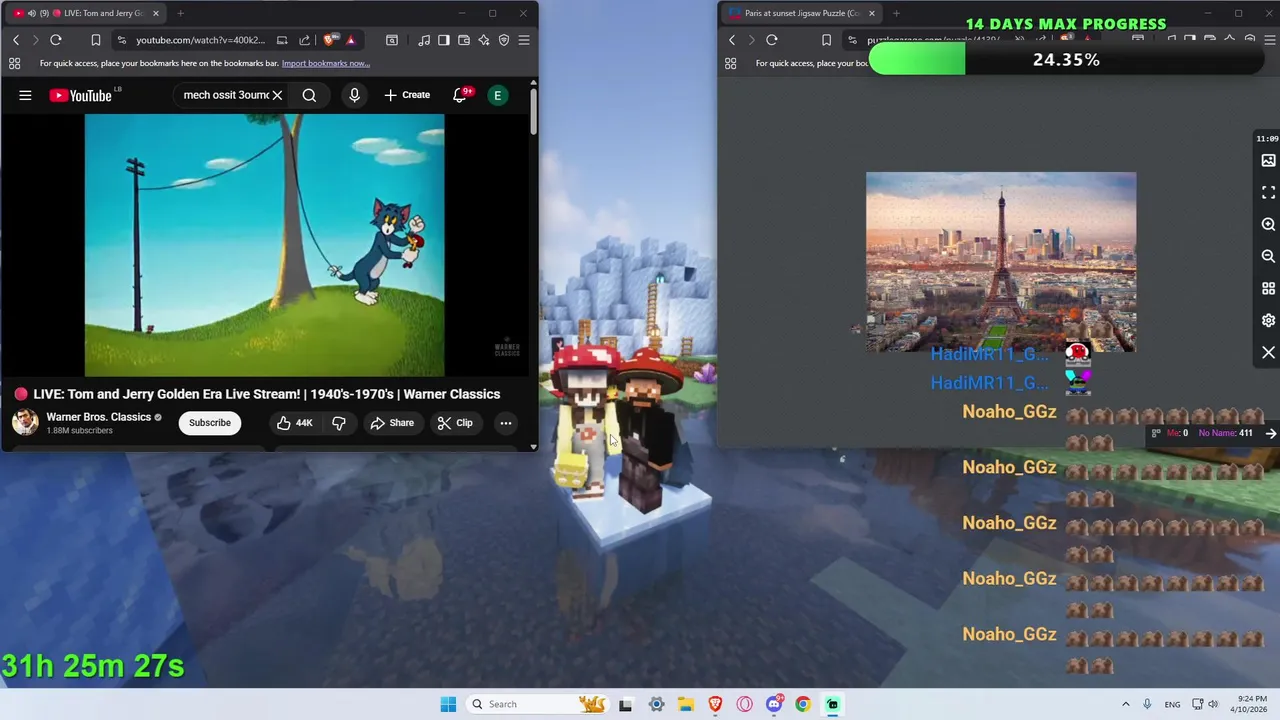Open the Brave playlist music note icon

point(424,40)
